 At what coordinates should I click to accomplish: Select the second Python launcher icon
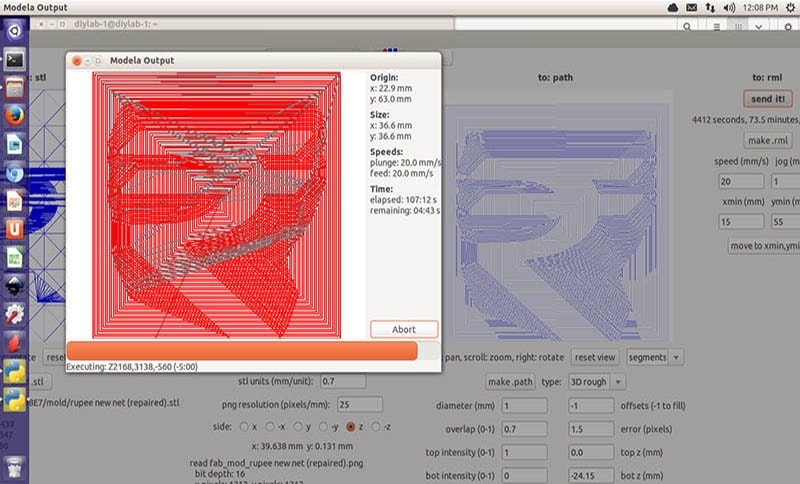[14, 400]
